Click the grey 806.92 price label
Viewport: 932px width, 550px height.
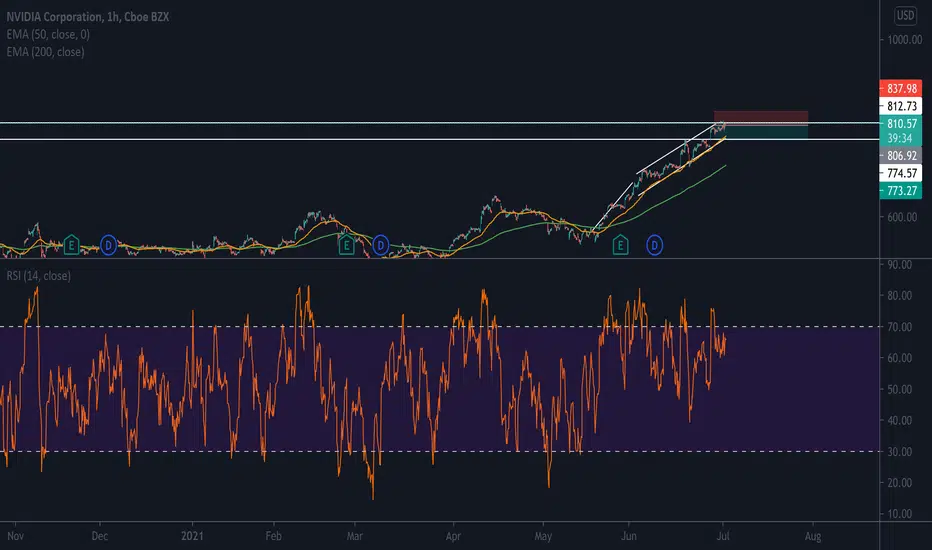(900, 155)
